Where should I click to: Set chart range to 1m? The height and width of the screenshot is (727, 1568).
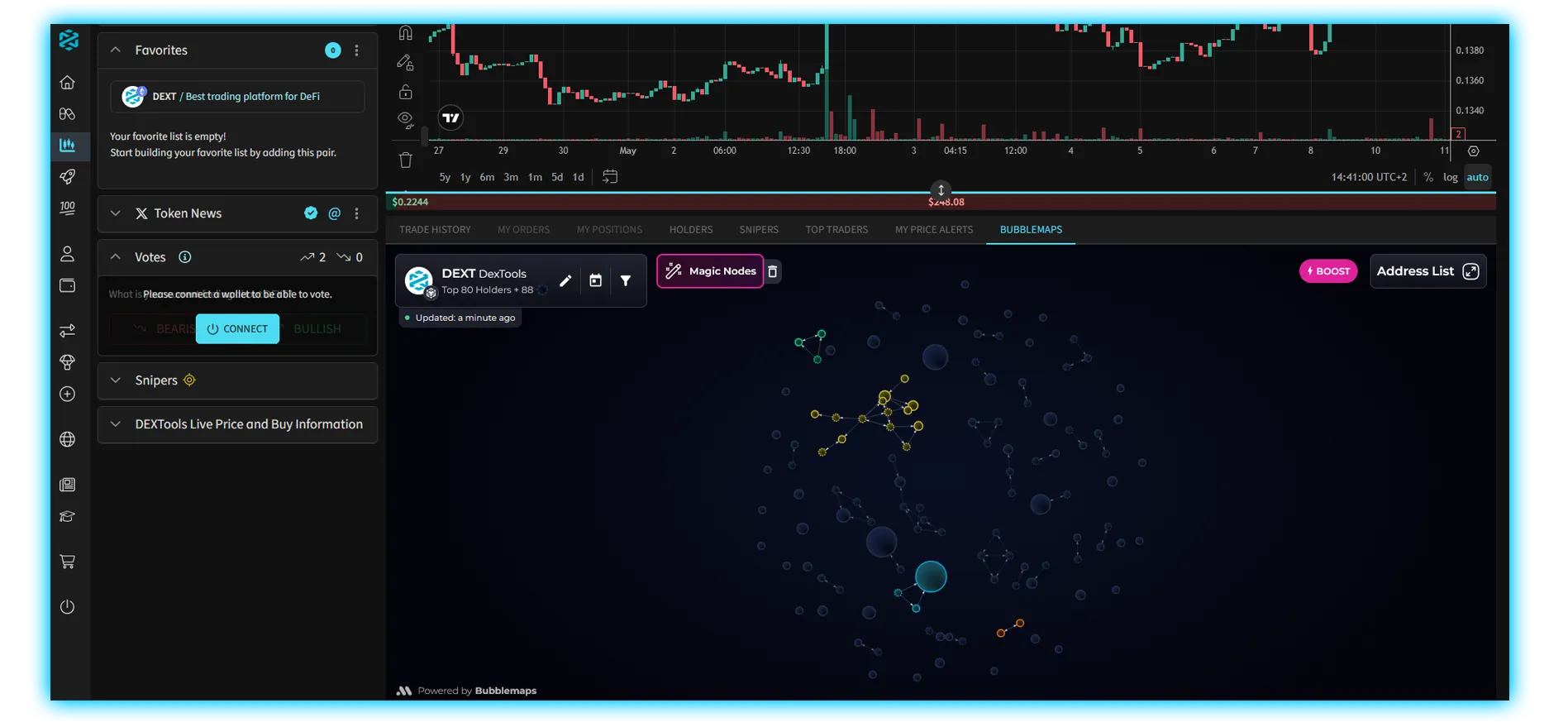[x=535, y=177]
